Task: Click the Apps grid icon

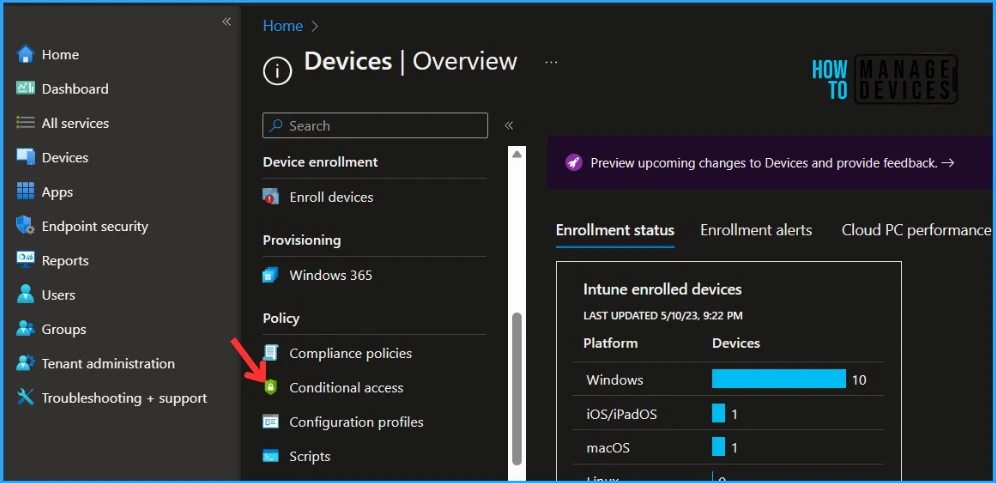Action: point(25,191)
